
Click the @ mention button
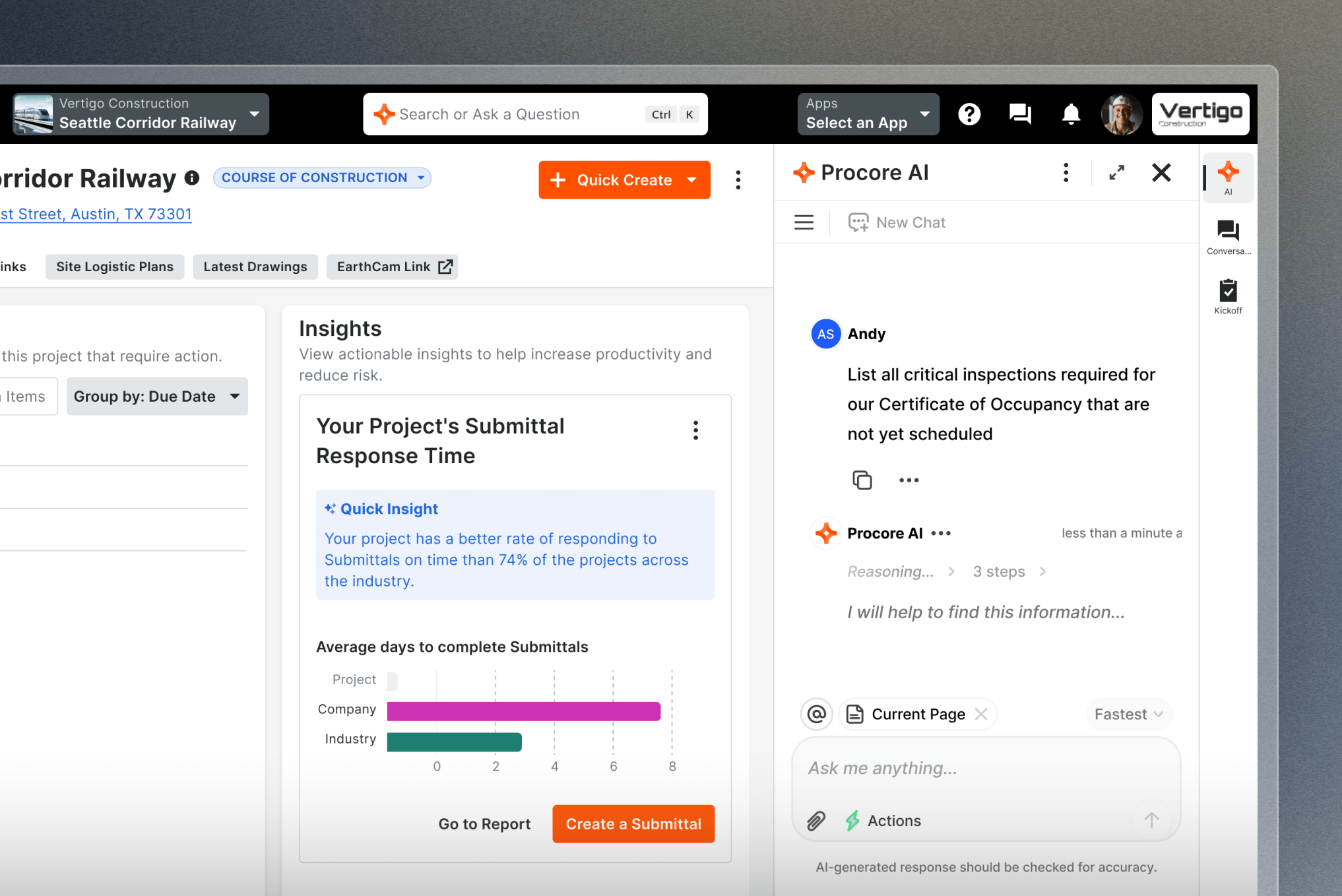tap(817, 714)
